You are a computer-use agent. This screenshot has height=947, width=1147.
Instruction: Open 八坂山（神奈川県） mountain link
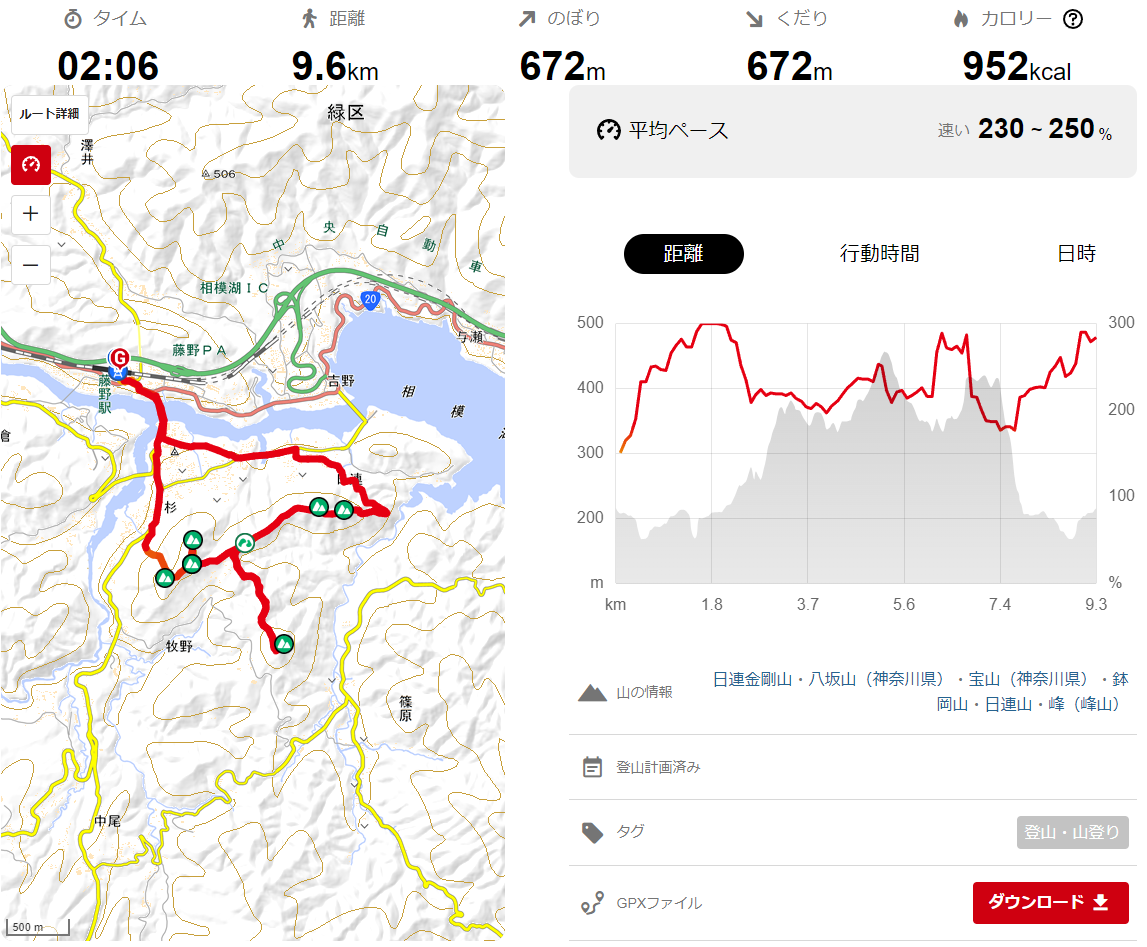pyautogui.click(x=876, y=679)
